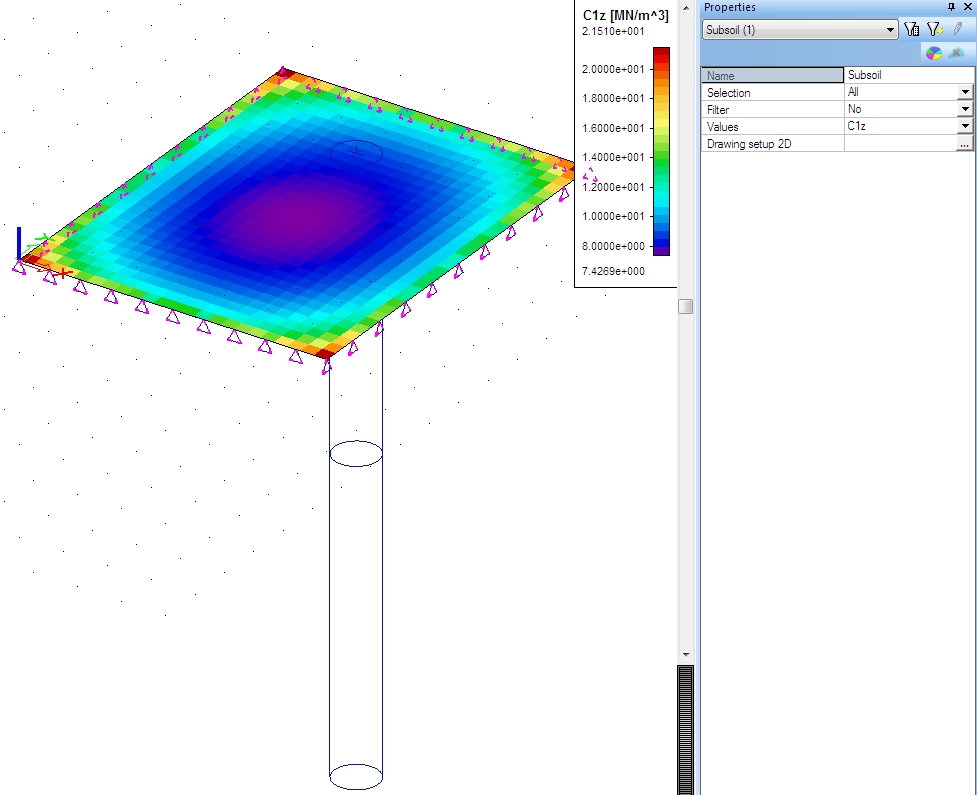
Task: Open Drawing setup 2D ellipsis button
Action: [x=964, y=144]
